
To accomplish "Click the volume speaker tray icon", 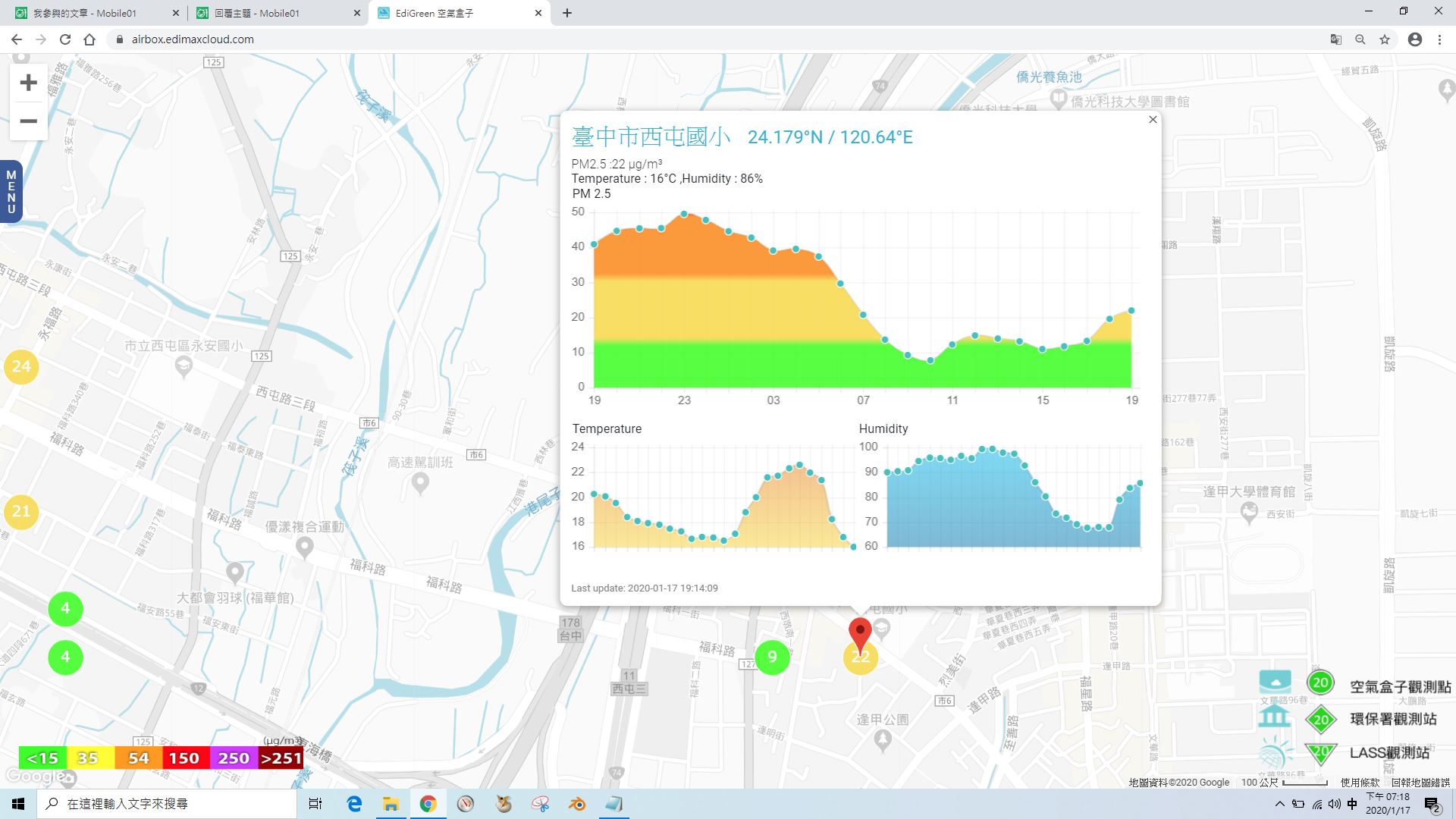I will [1334, 804].
